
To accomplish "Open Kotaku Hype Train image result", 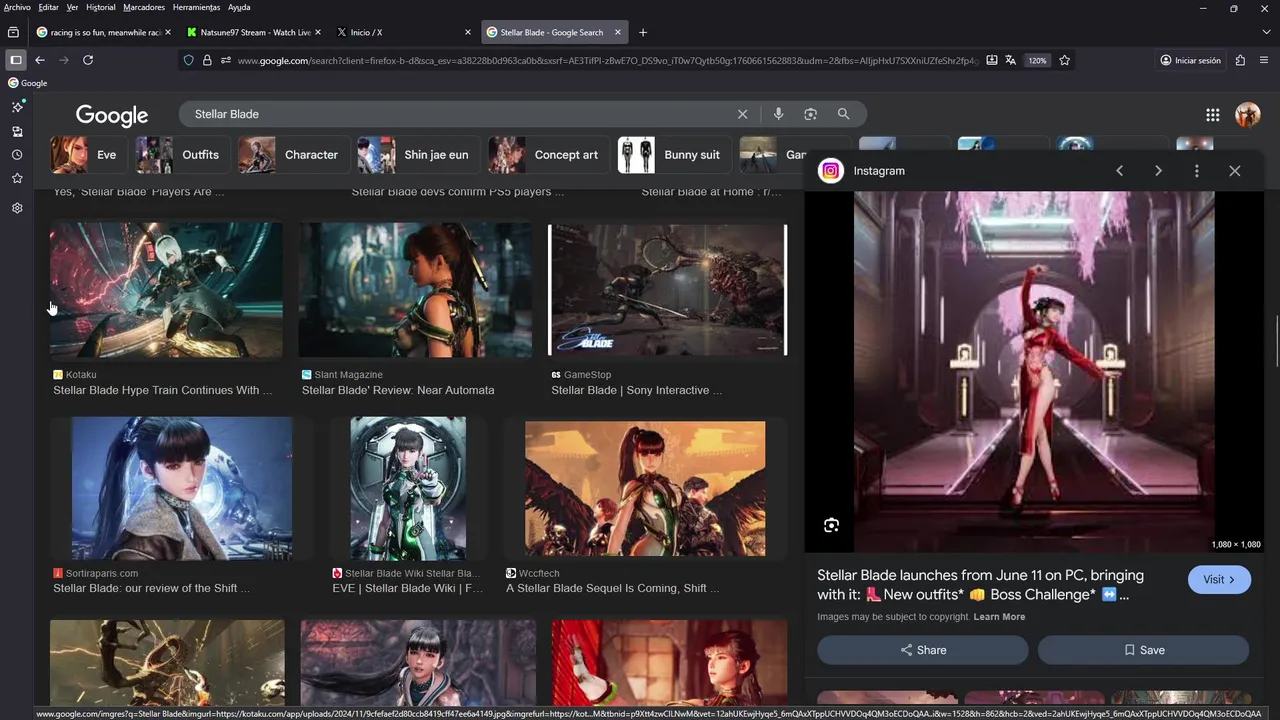I will point(166,289).
